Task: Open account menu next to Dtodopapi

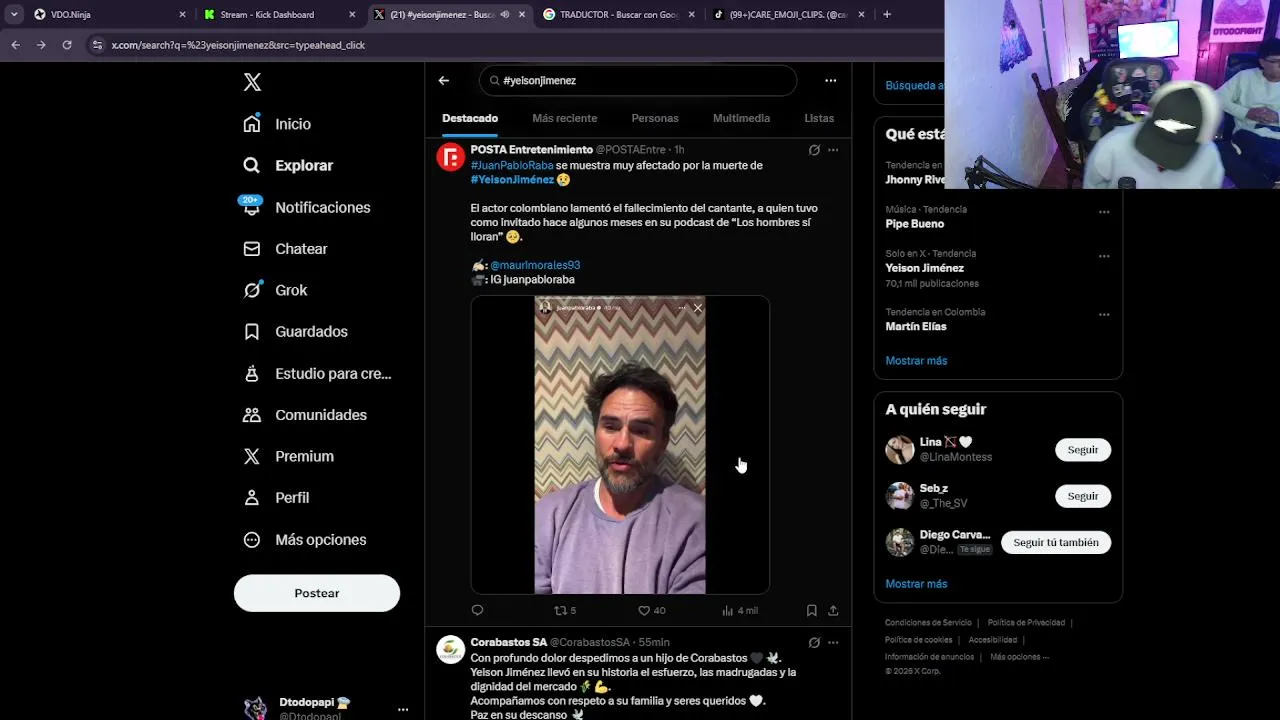Action: pos(403,709)
